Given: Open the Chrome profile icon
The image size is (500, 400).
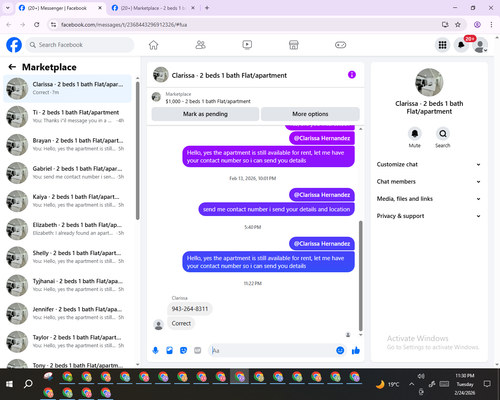Looking at the screenshot, I should pyautogui.click(x=477, y=24).
